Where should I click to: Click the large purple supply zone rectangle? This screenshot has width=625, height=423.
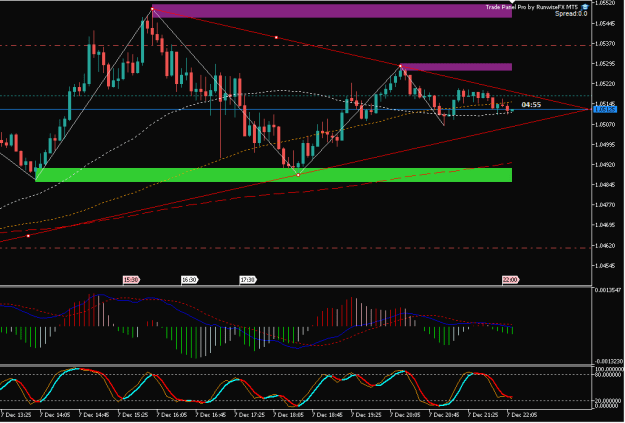tap(332, 11)
